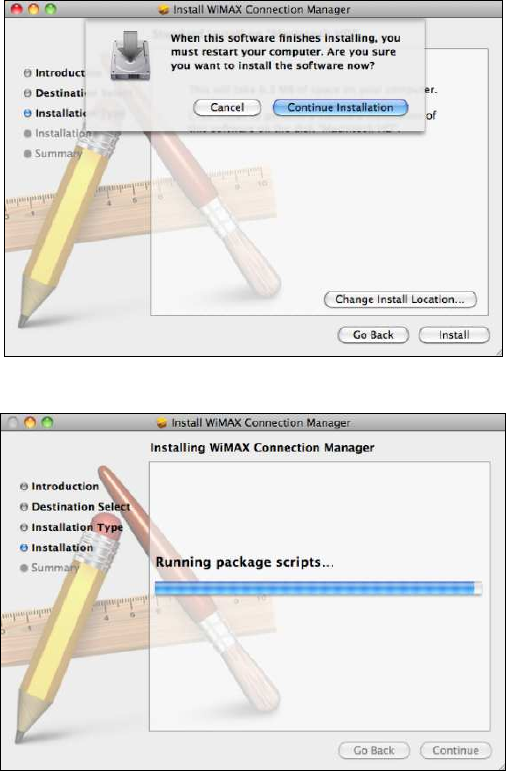Viewport: 506px width, 771px height.
Task: Click Continue Installation in the restart dialog
Action: pos(340,108)
